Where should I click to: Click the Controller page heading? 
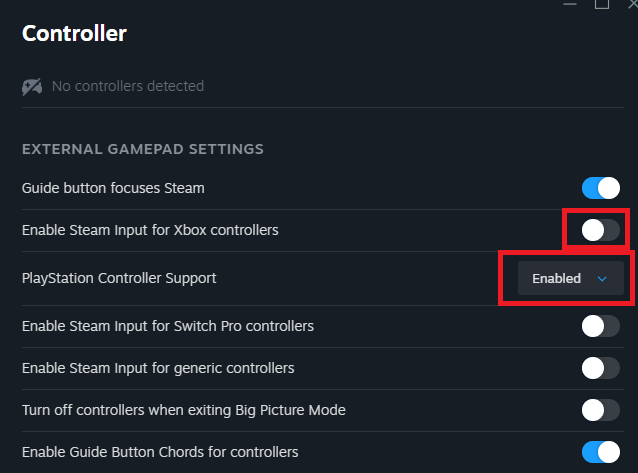(74, 33)
